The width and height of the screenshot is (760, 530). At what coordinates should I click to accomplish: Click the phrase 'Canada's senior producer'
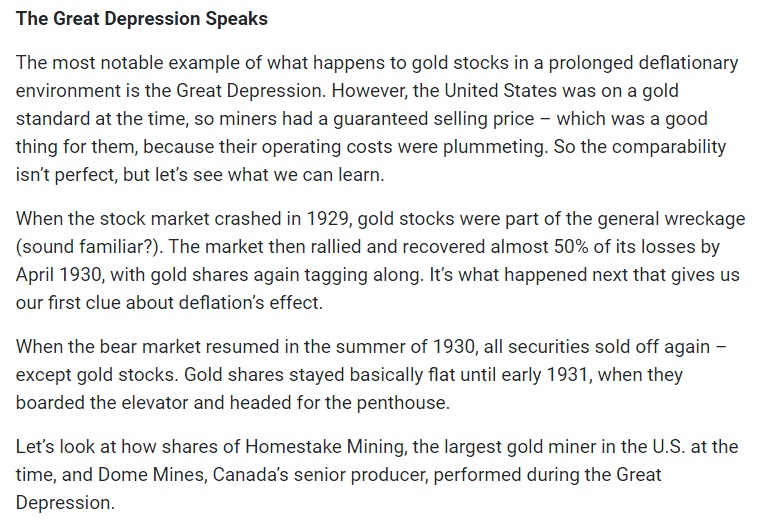click(x=321, y=475)
